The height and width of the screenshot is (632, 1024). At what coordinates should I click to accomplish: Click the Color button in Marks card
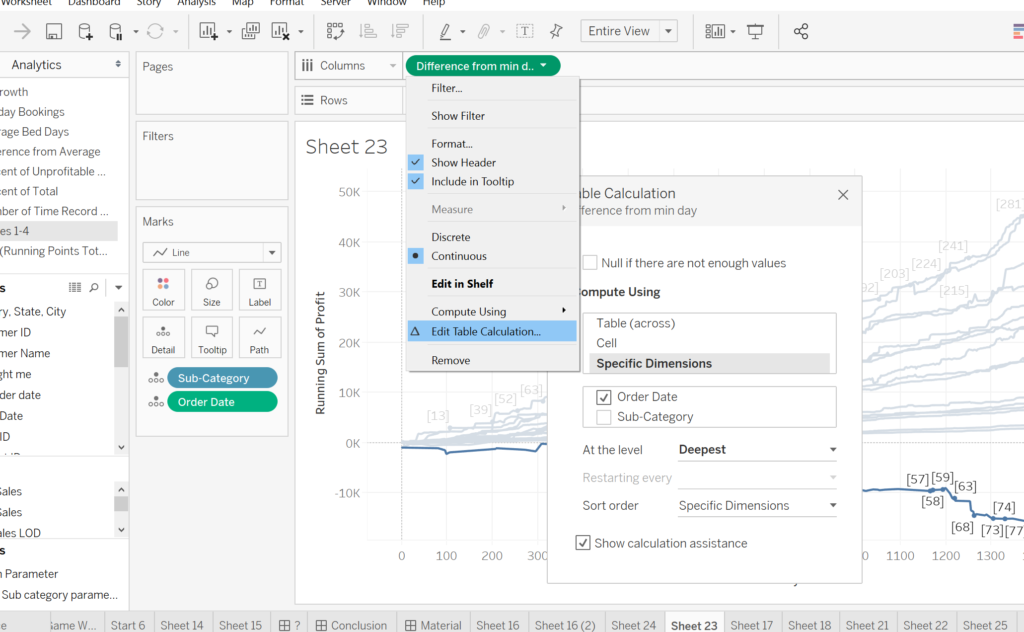[163, 290]
